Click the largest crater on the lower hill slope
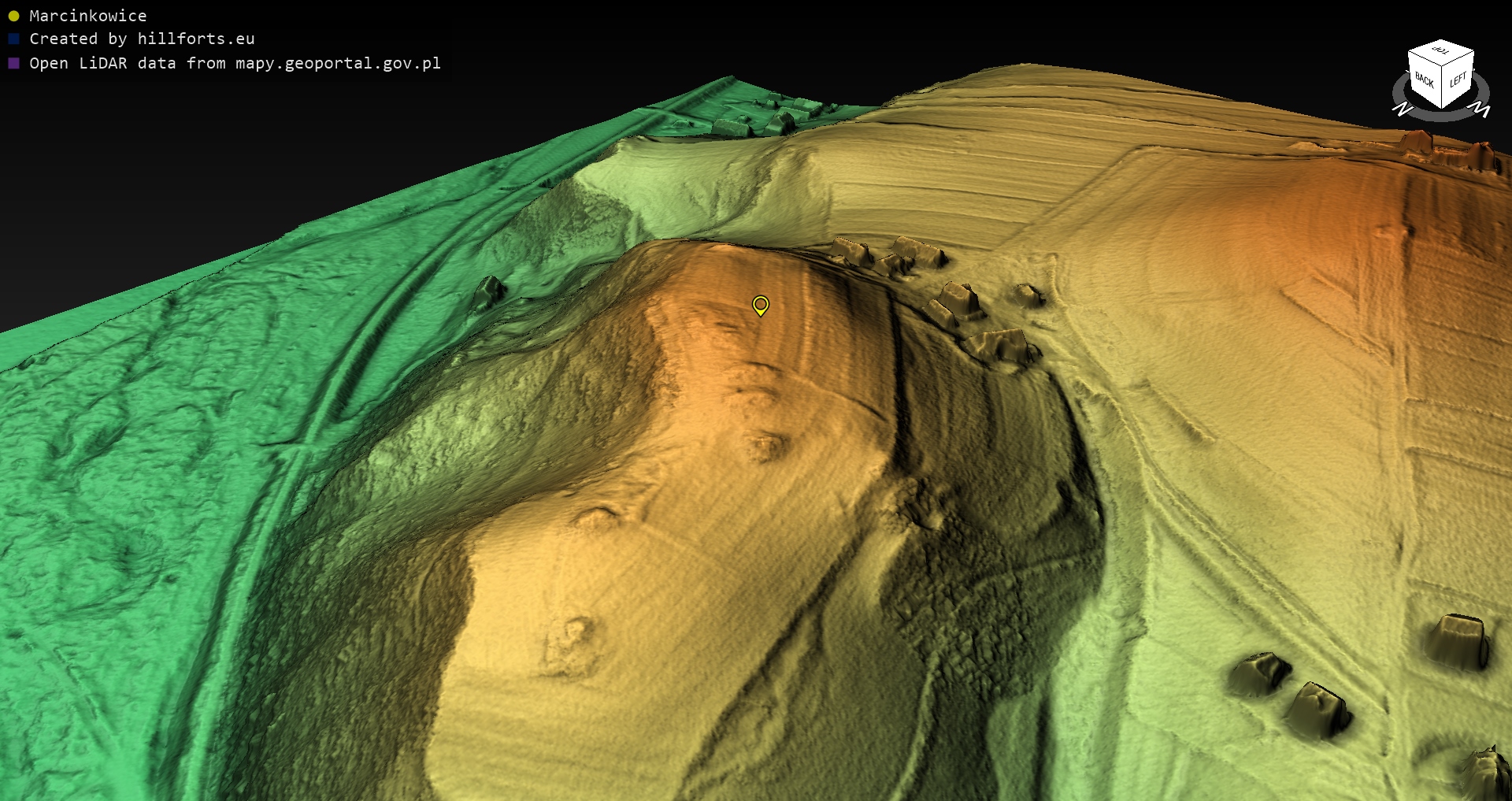This screenshot has height=801, width=1512. coord(569,646)
